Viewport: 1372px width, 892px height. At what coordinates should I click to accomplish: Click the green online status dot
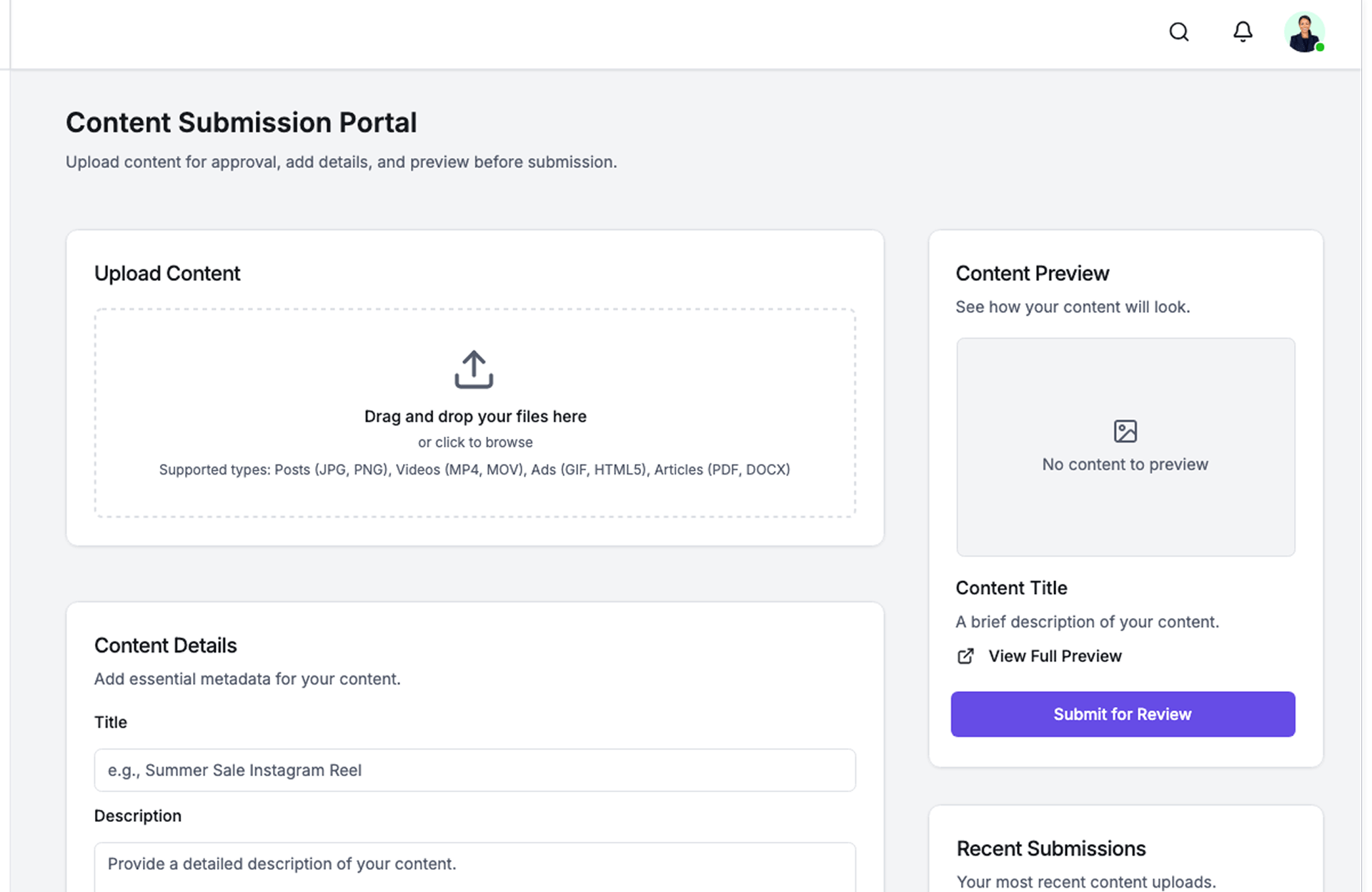click(1320, 47)
